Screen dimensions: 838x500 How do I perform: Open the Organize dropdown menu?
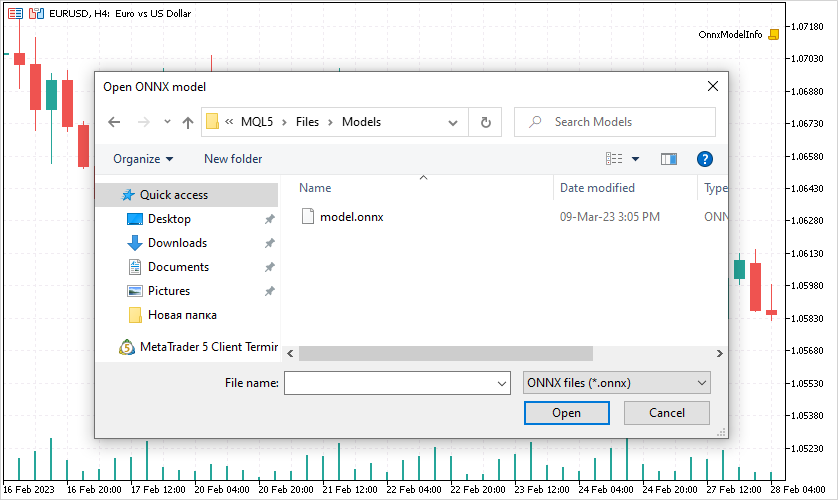tap(143, 159)
